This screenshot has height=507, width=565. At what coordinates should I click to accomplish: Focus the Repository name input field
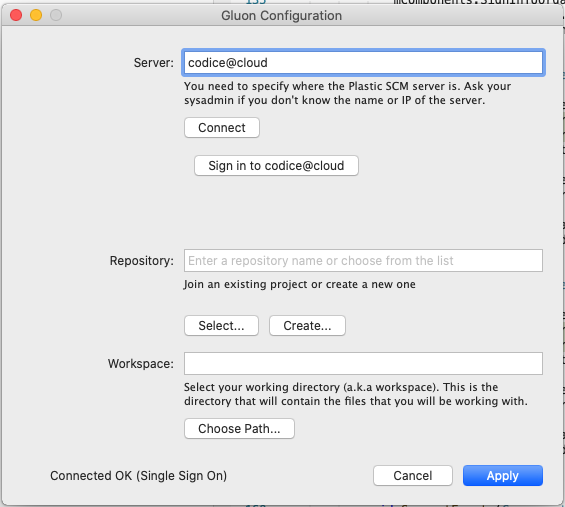click(x=363, y=261)
